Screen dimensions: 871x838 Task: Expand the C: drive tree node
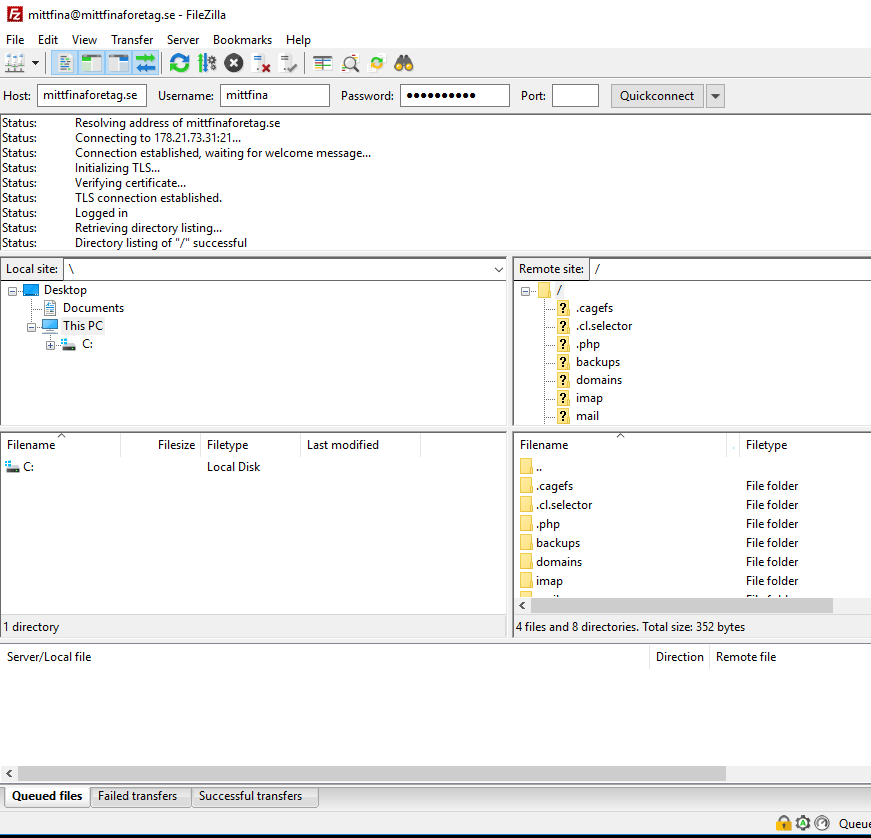tap(50, 345)
